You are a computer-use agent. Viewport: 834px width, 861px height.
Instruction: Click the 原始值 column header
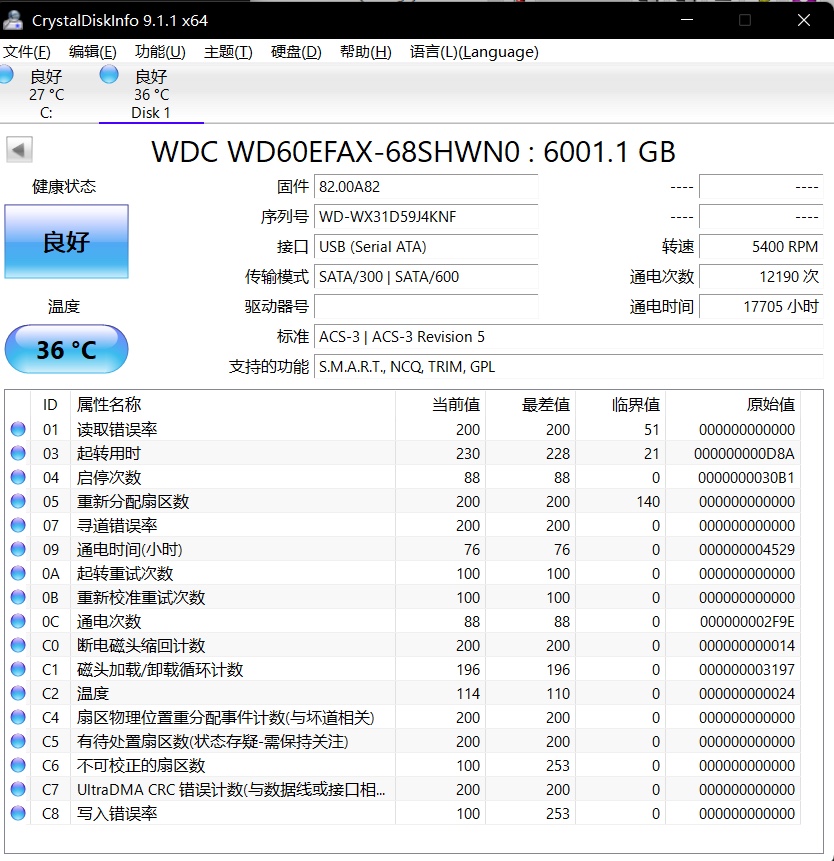[x=770, y=405]
